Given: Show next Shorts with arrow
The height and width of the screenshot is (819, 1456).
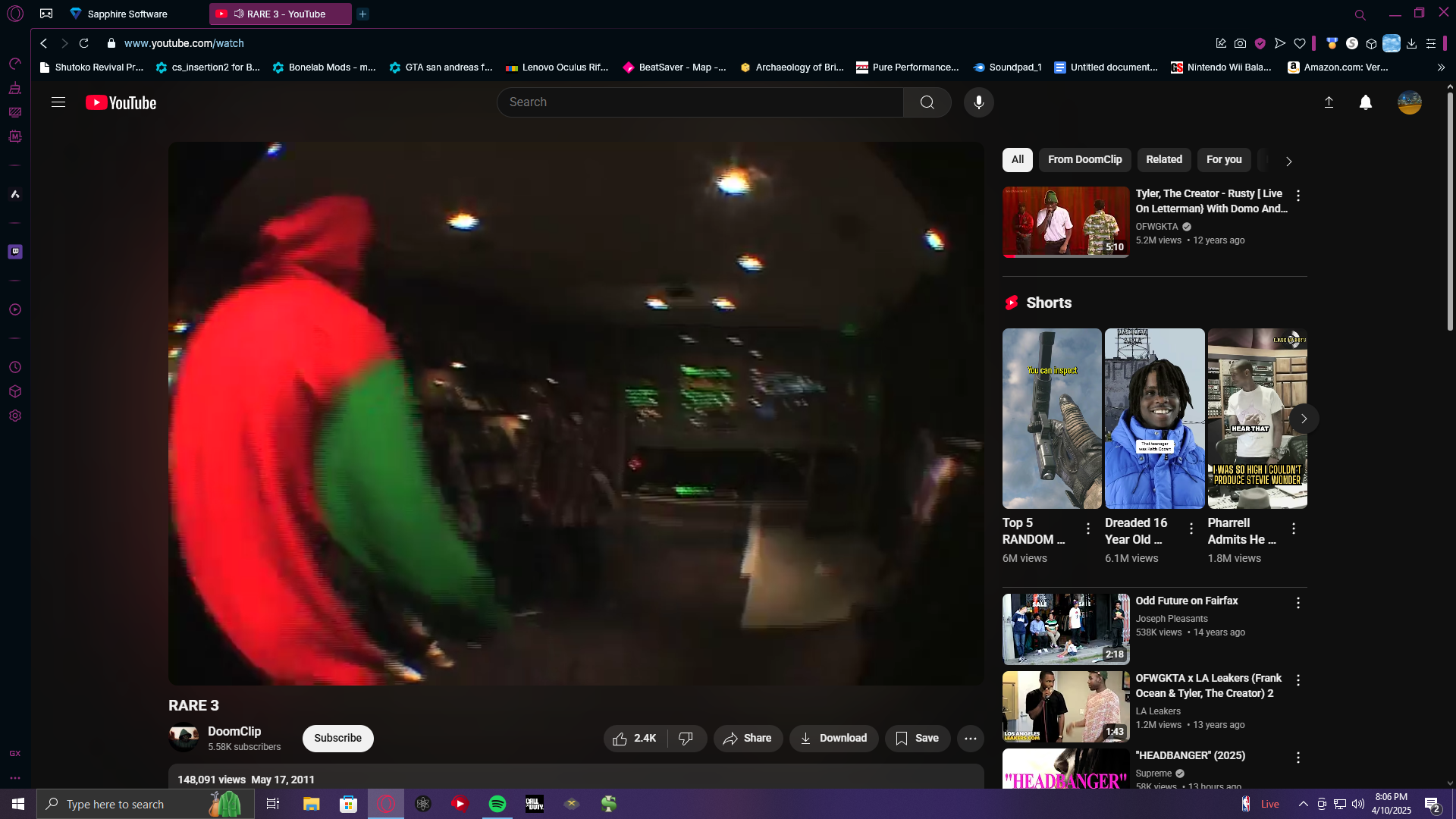Looking at the screenshot, I should click(1304, 419).
